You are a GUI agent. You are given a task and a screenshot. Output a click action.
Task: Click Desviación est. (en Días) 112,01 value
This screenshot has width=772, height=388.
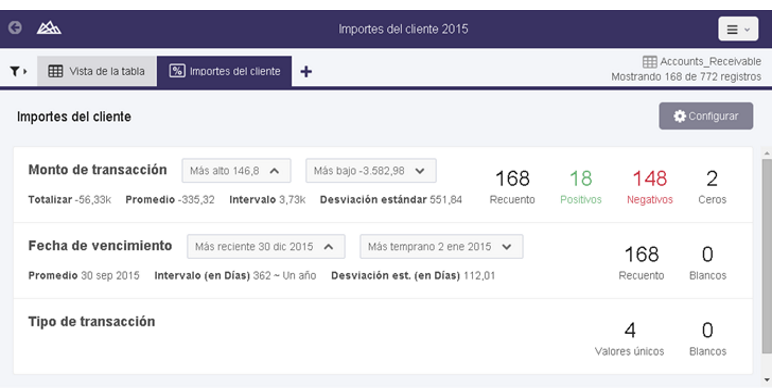point(413,275)
